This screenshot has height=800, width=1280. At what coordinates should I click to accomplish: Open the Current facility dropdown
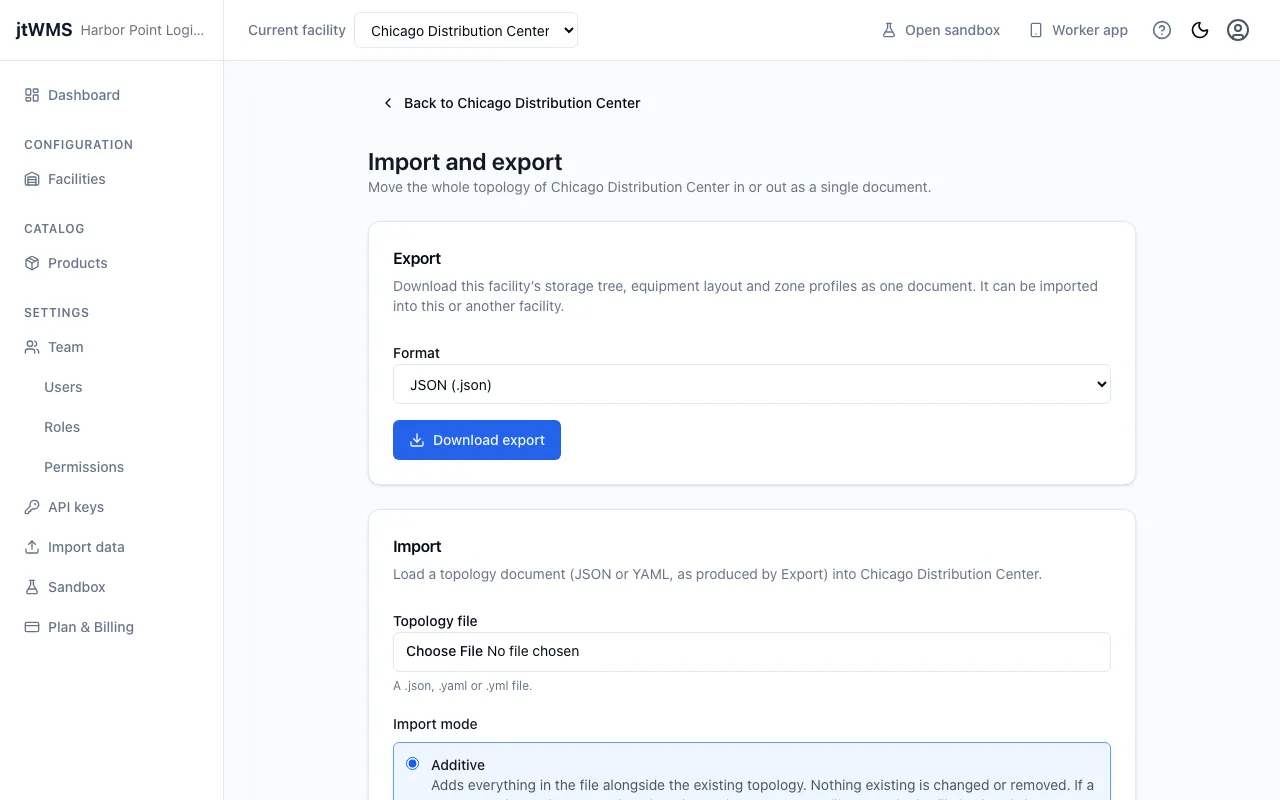click(466, 30)
